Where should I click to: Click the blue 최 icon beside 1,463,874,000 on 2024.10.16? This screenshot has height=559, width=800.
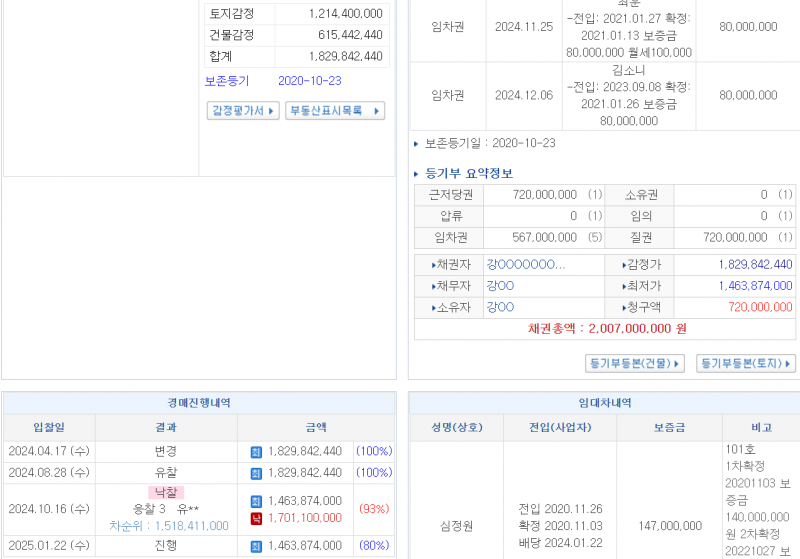pos(256,501)
